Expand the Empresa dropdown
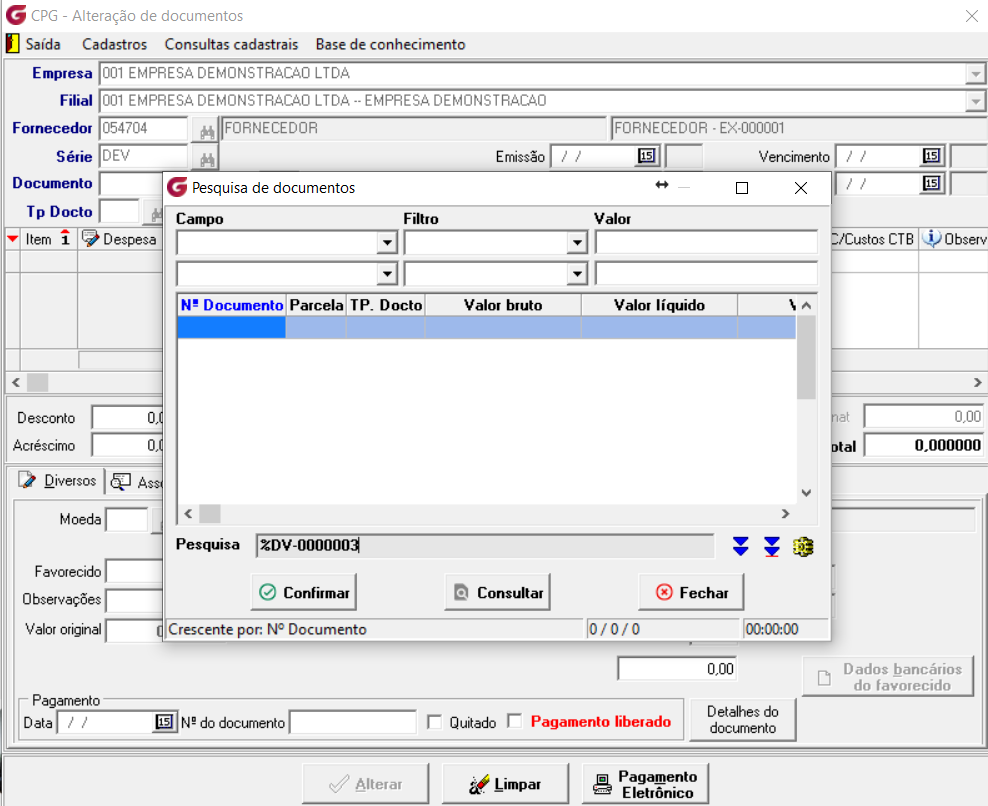 pyautogui.click(x=975, y=74)
